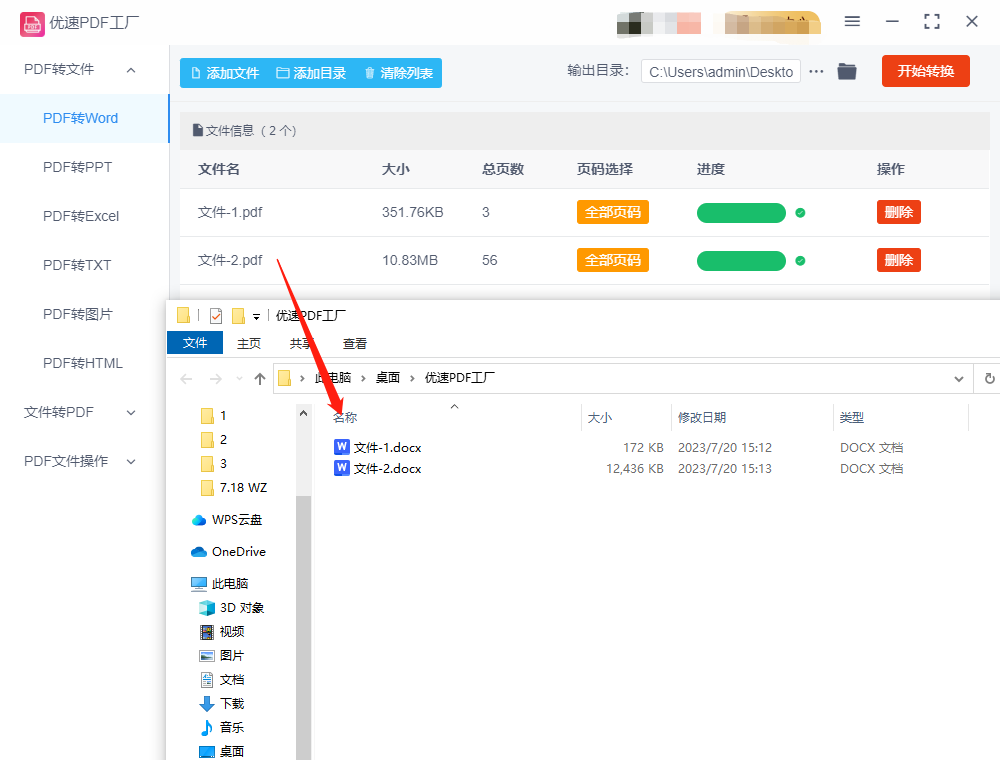Viewport: 1000px width, 760px height.
Task: Open quick access folder named 1
Action: (214, 416)
